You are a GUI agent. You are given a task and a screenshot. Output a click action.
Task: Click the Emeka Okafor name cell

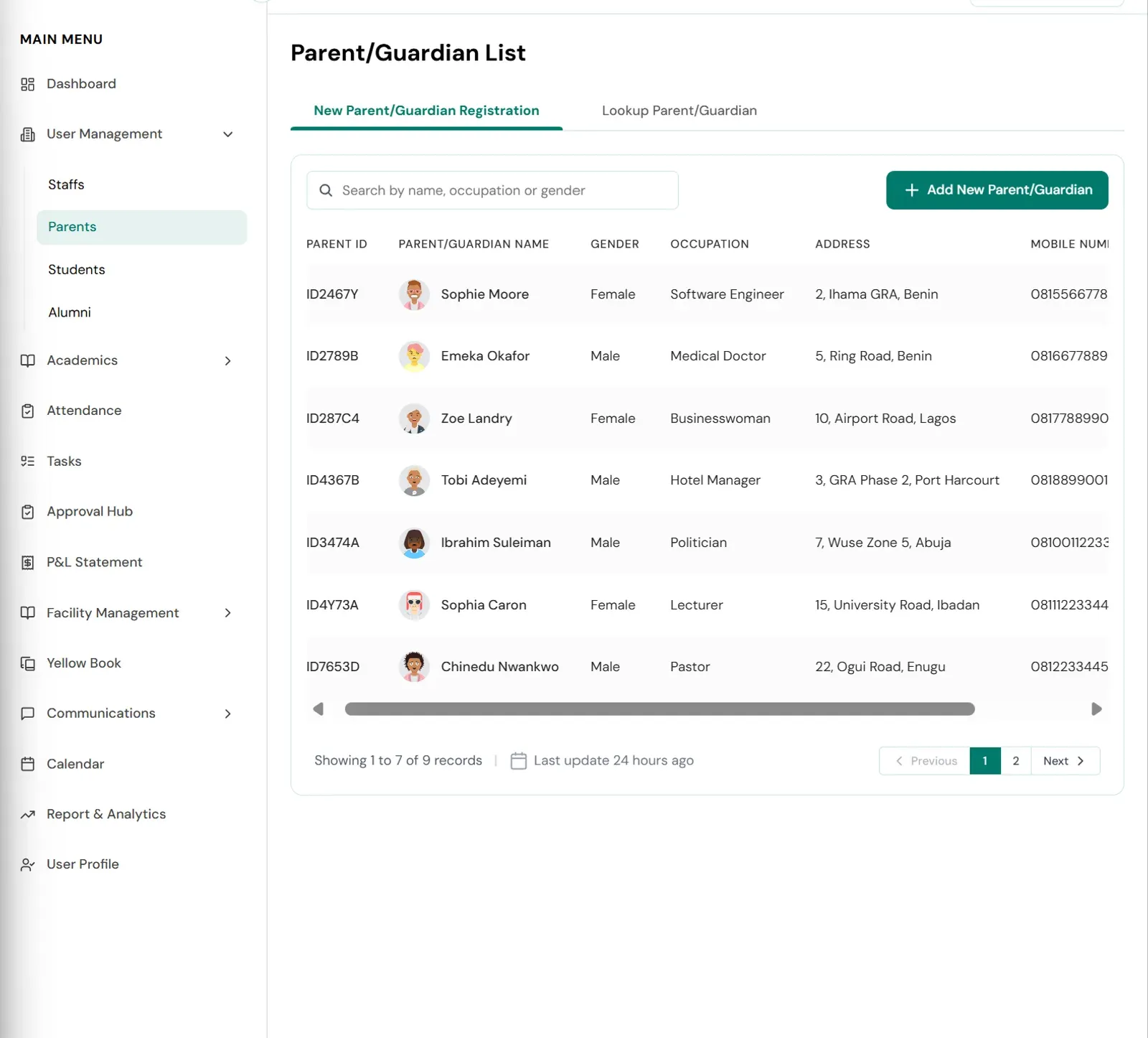[x=485, y=356]
